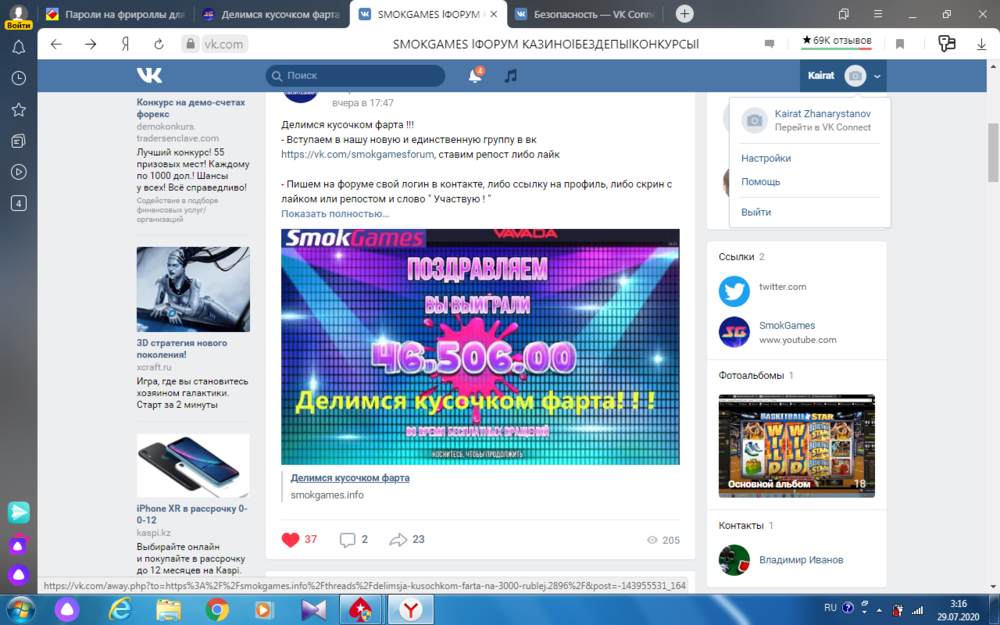The width and height of the screenshot is (1000, 625).
Task: Collapse the Kairat profile menu chevron
Action: coord(878,76)
